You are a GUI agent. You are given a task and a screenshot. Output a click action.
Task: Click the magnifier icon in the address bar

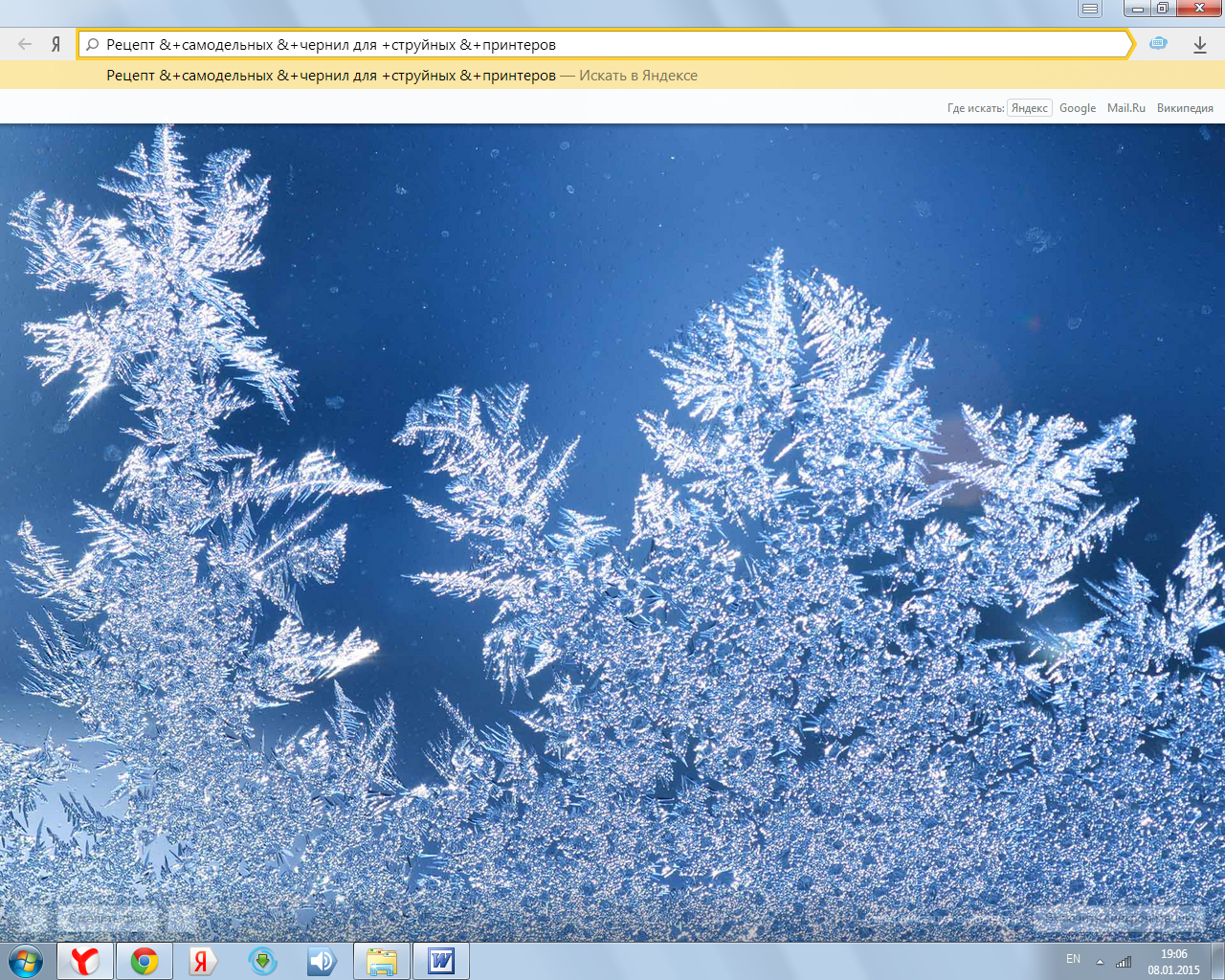(93, 44)
